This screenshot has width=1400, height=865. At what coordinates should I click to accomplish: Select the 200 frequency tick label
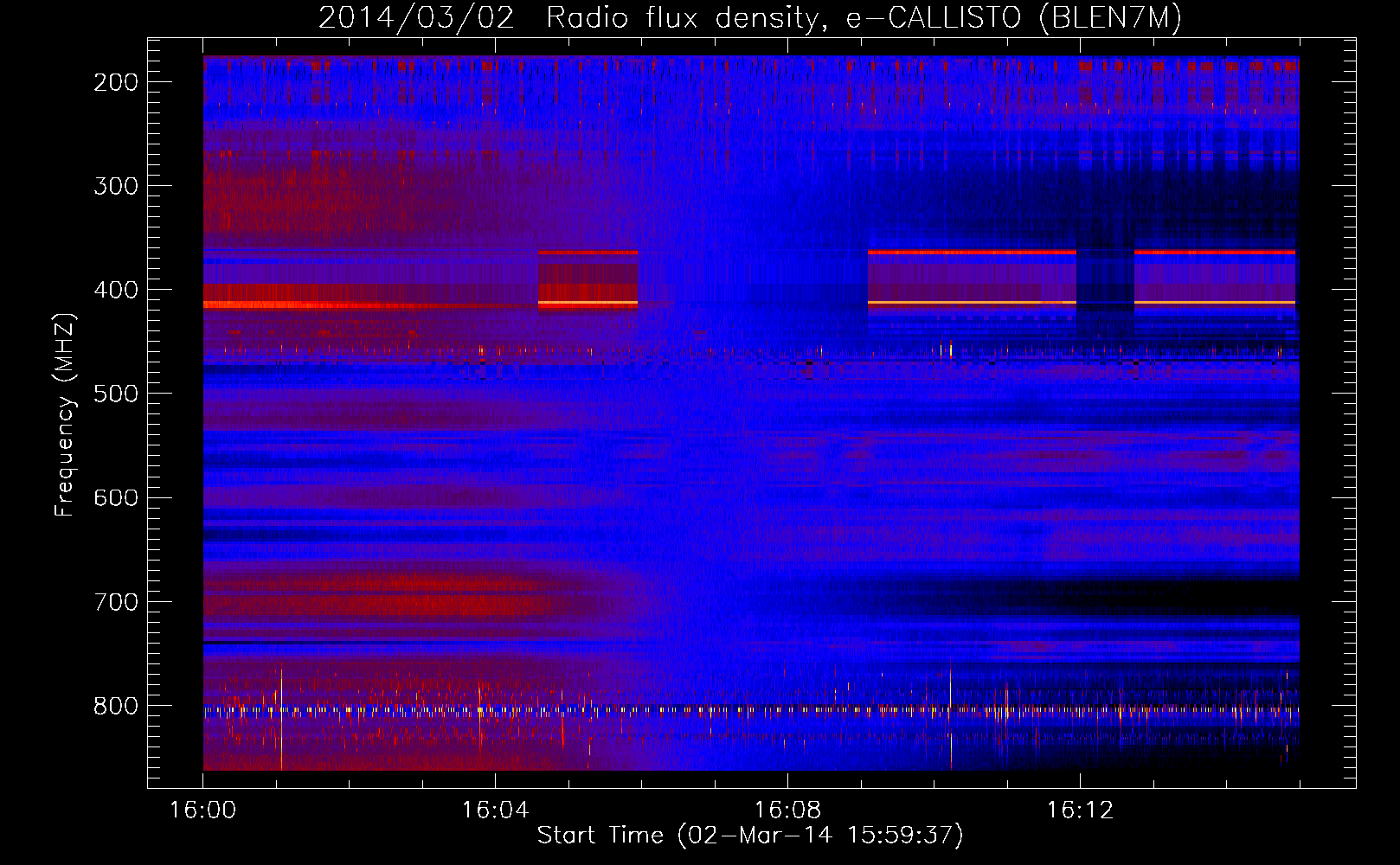click(116, 82)
